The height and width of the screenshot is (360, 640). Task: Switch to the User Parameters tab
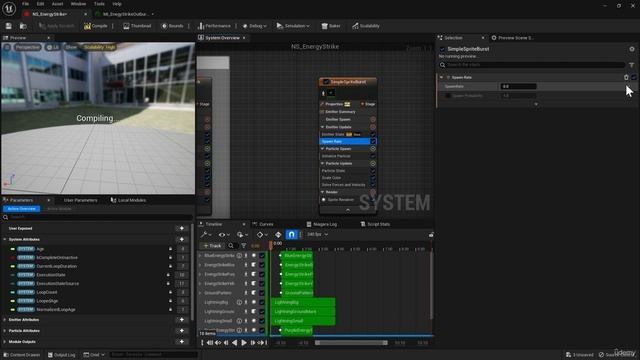coord(80,200)
